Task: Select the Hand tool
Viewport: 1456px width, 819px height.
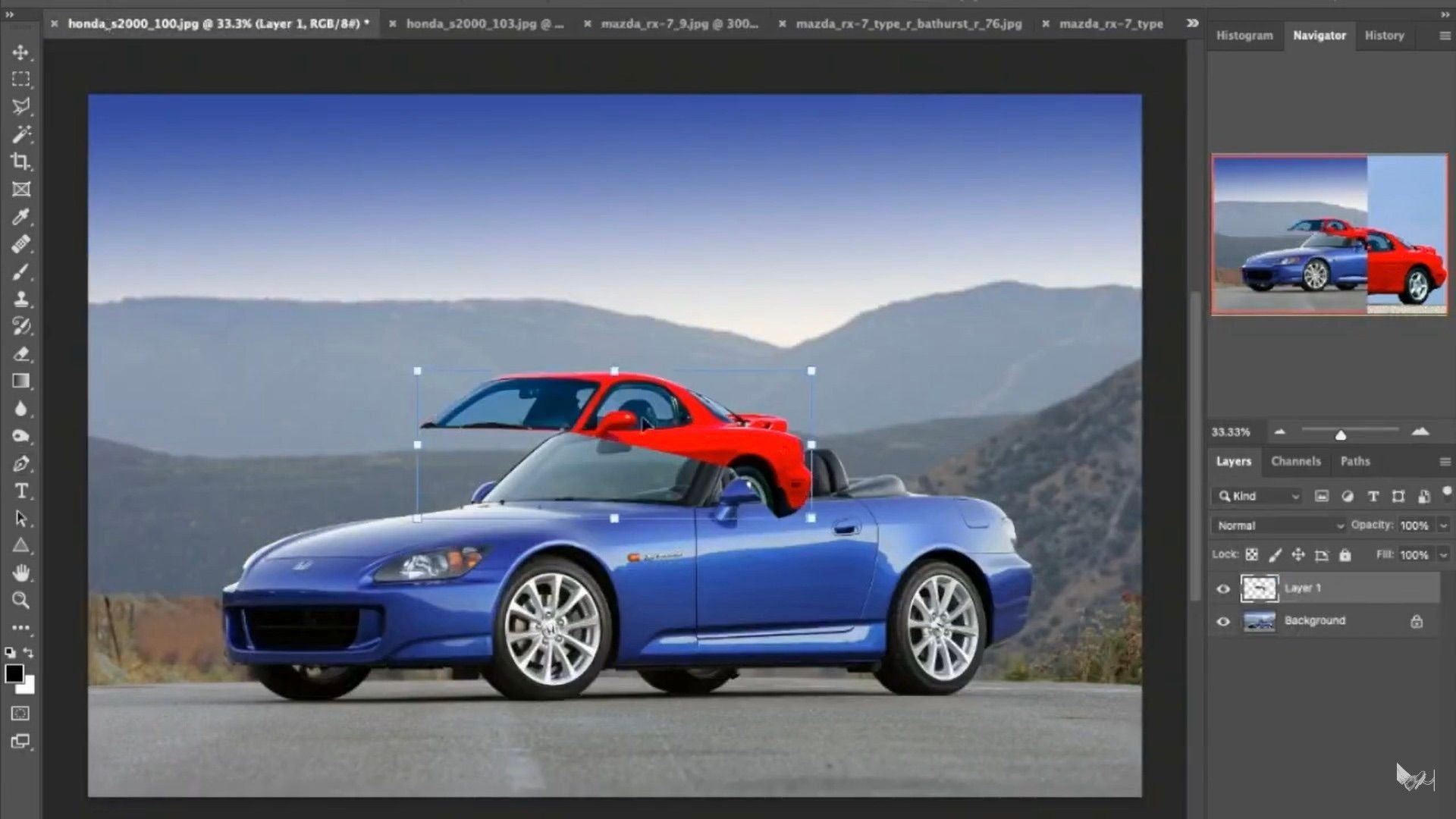Action: pyautogui.click(x=20, y=573)
